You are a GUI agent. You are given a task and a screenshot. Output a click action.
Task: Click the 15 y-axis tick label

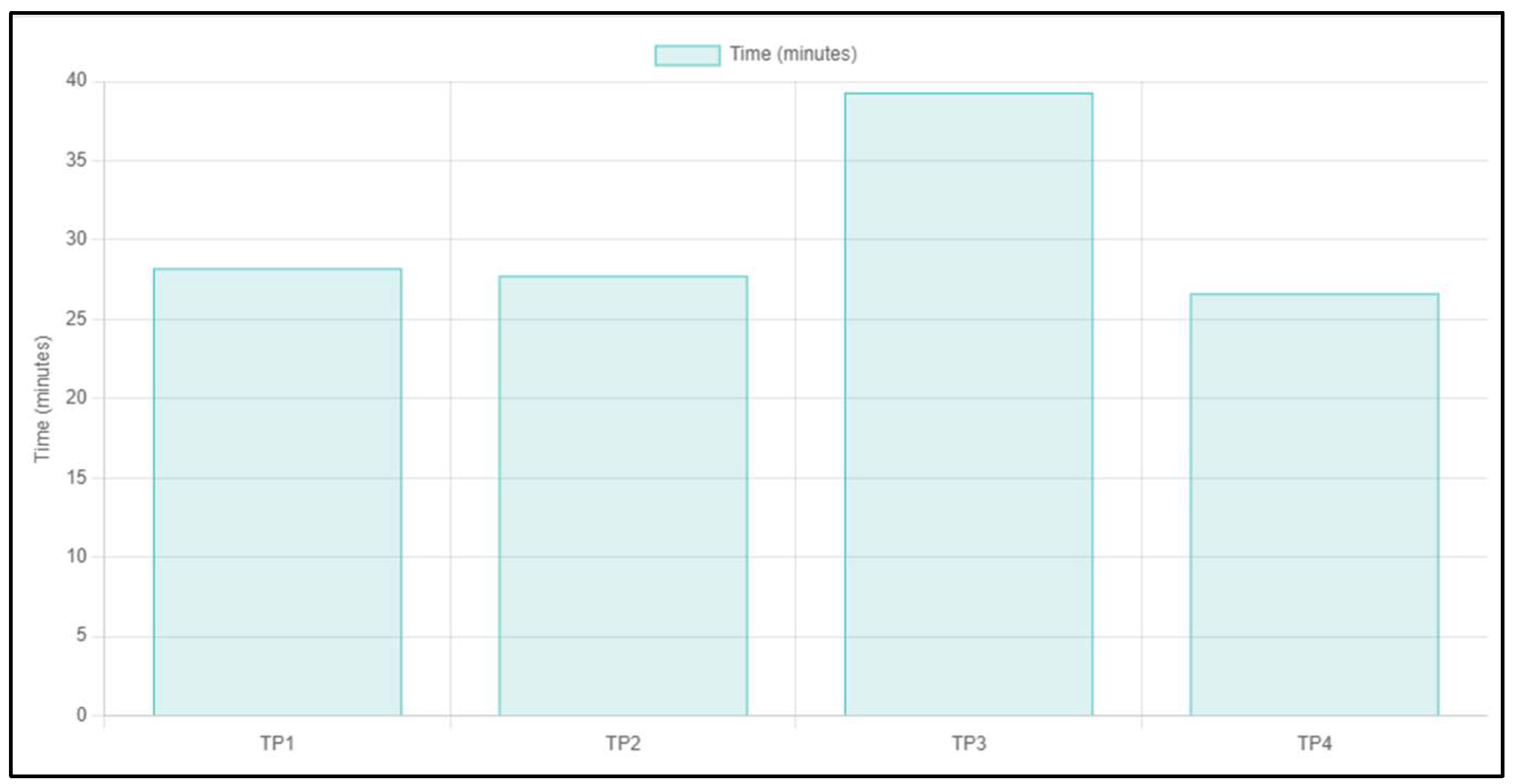[x=77, y=477]
